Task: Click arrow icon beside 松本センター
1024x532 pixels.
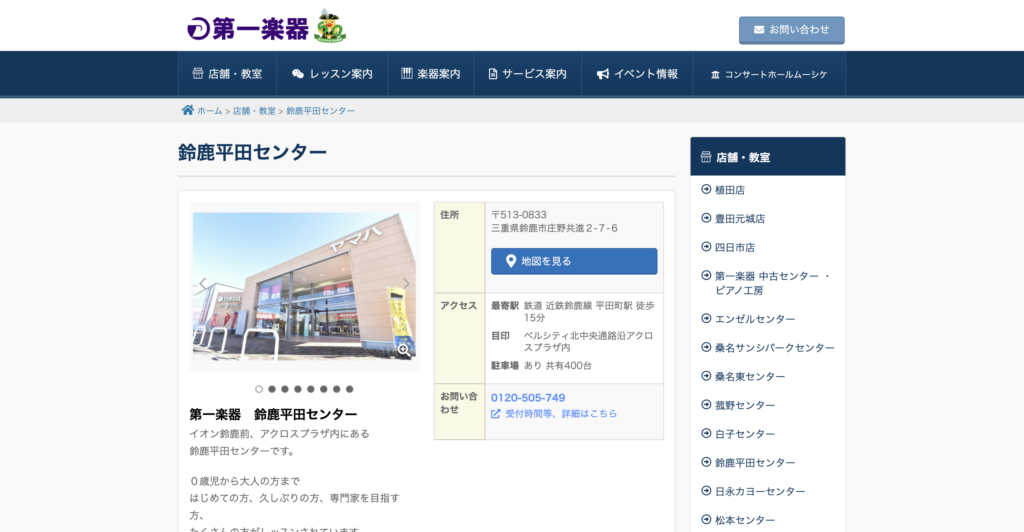Action: click(706, 520)
